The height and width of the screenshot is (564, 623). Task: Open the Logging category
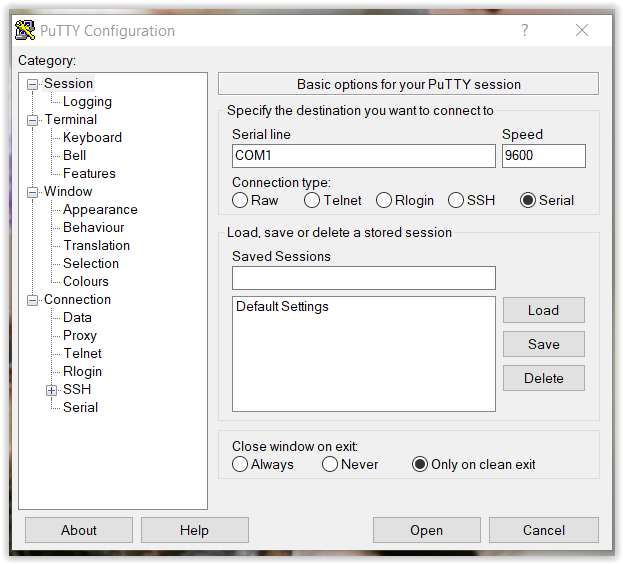(87, 102)
